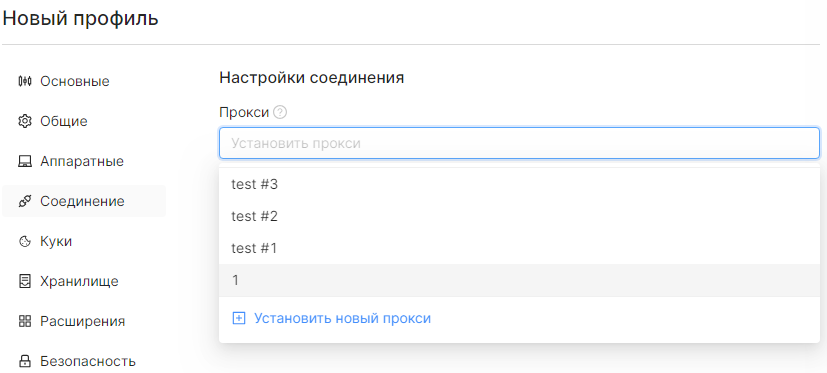The width and height of the screenshot is (827, 373).
Task: Click the Общие gear icon
Action: pos(25,121)
